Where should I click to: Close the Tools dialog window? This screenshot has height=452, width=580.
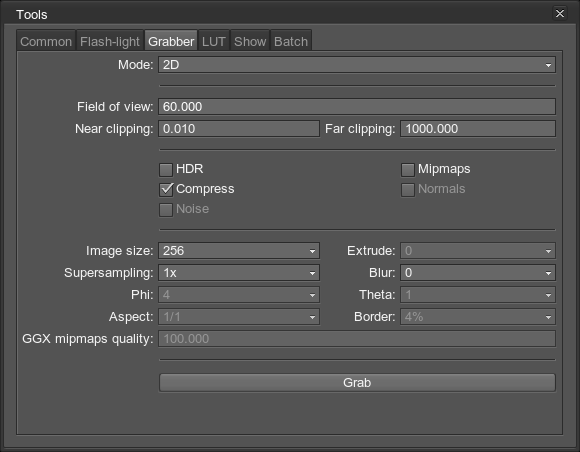click(560, 14)
